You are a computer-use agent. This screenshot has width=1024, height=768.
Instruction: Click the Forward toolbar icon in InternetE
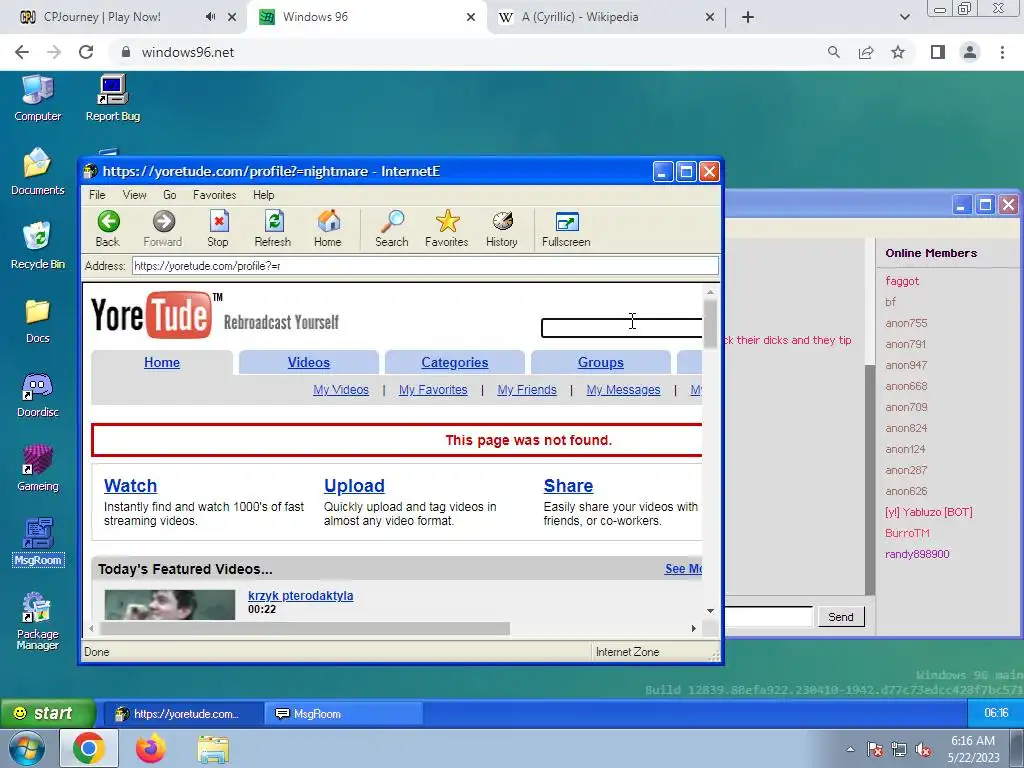[x=163, y=229]
